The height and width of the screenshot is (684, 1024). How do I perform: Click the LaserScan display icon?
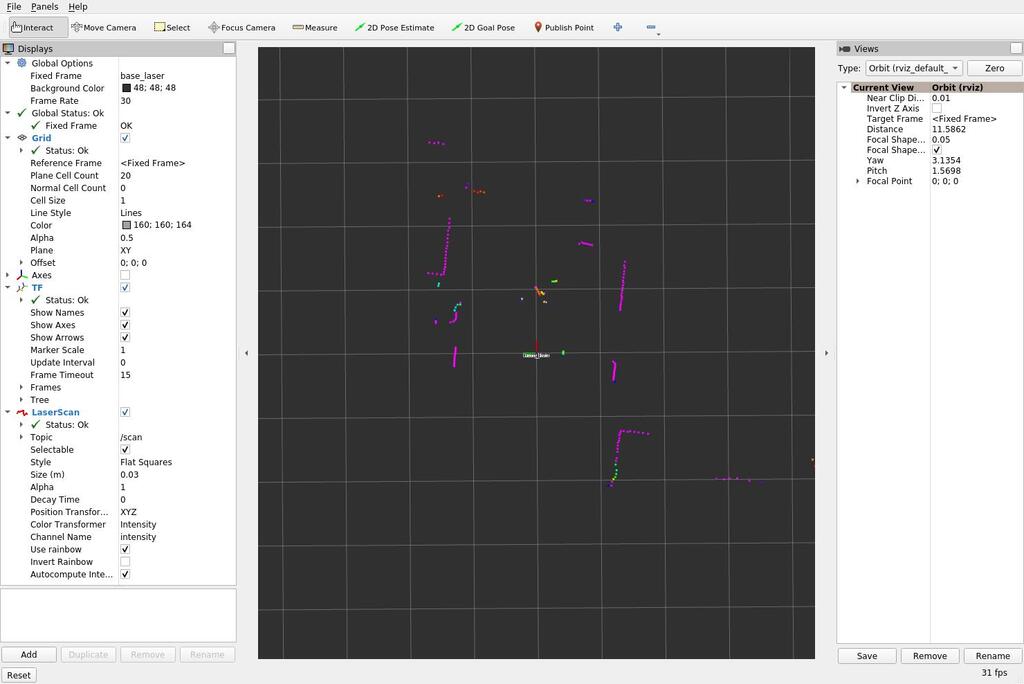click(x=22, y=412)
